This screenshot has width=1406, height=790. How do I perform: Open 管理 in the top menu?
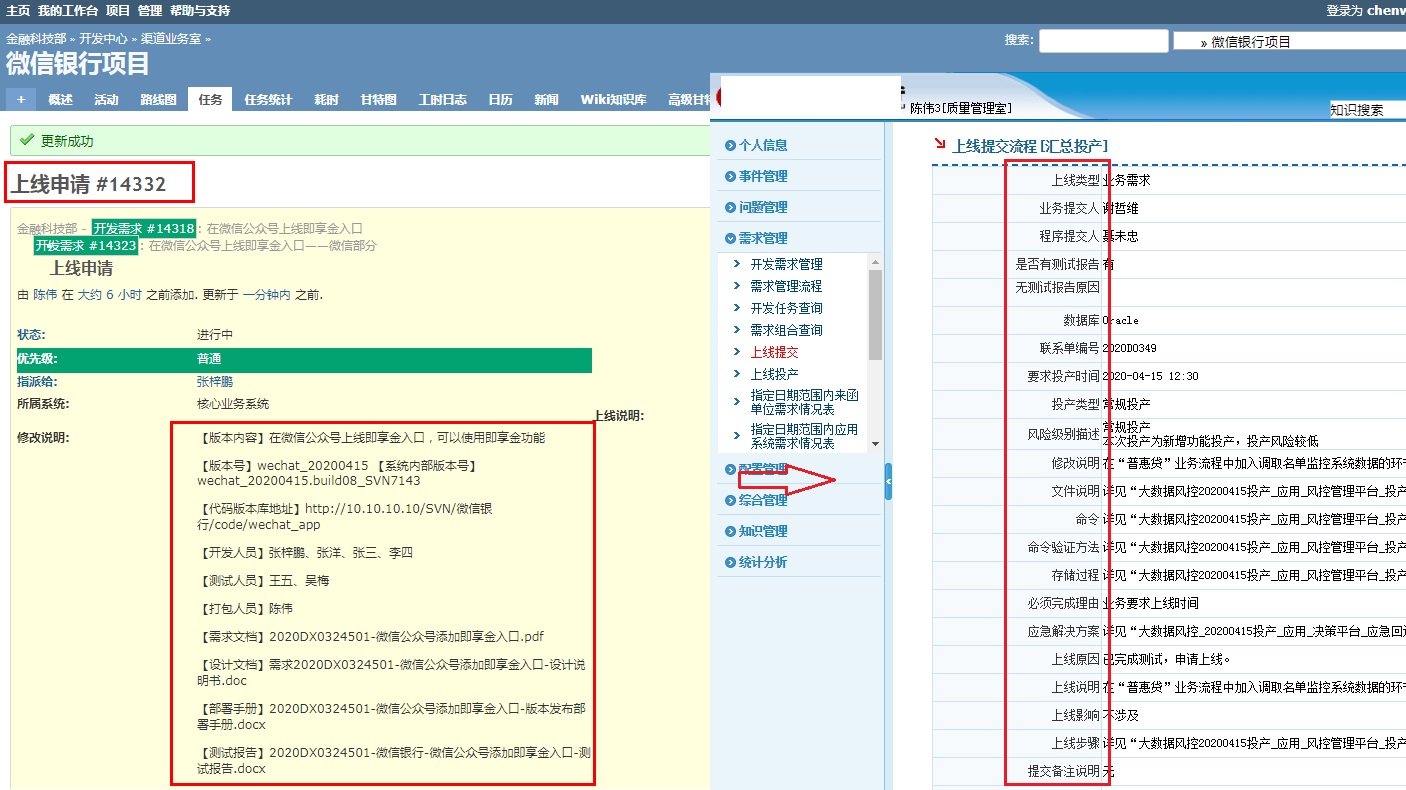150,11
